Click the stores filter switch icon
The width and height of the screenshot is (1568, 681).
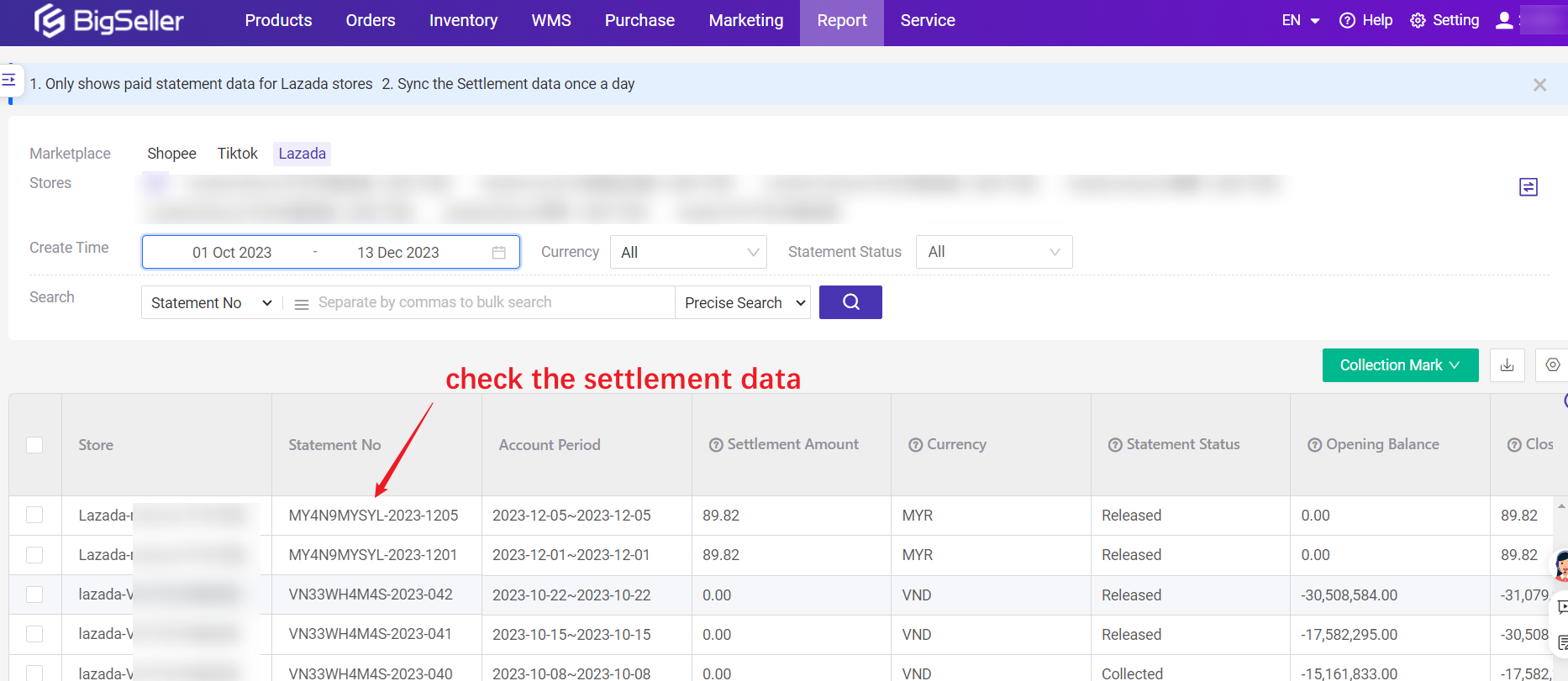[x=1529, y=186]
